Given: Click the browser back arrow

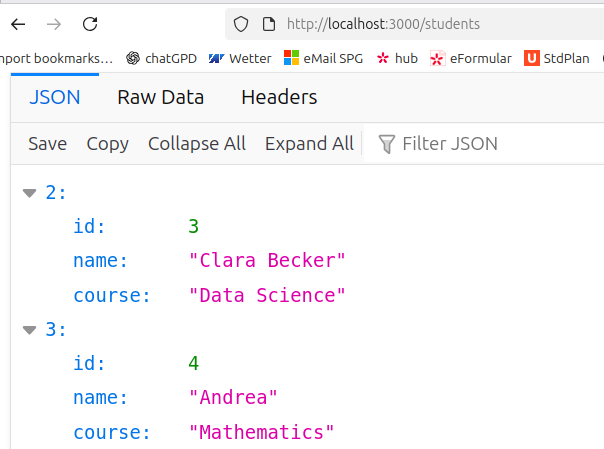Looking at the screenshot, I should tap(19, 23).
